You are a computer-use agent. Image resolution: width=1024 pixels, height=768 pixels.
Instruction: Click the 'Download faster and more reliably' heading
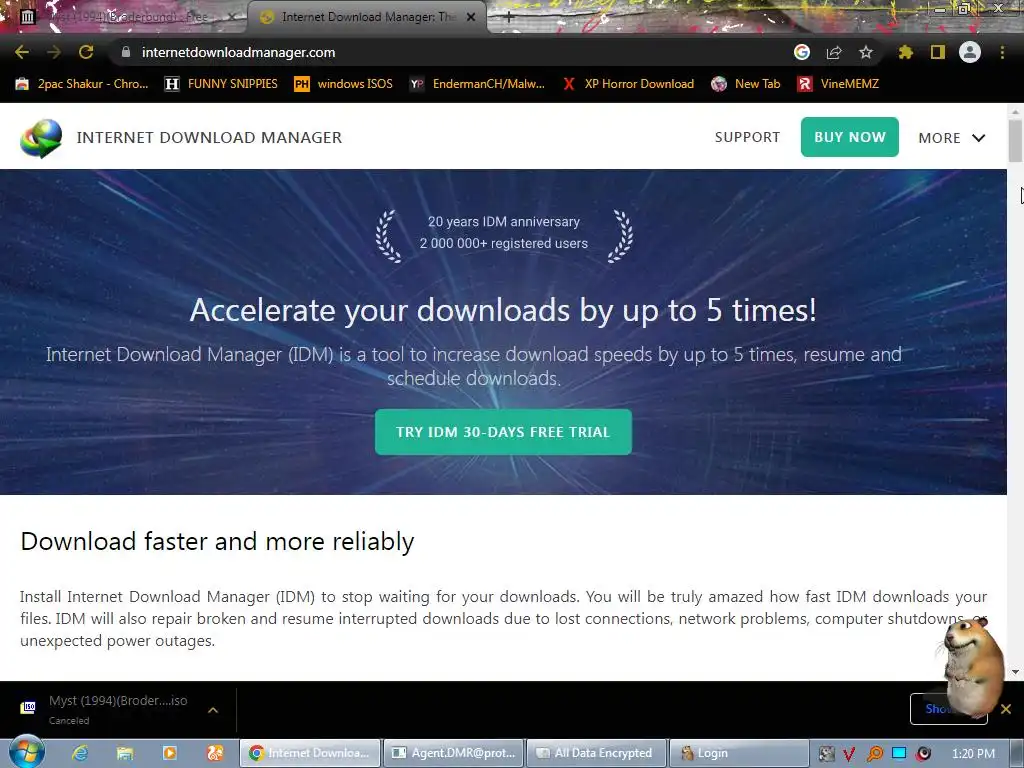[217, 541]
